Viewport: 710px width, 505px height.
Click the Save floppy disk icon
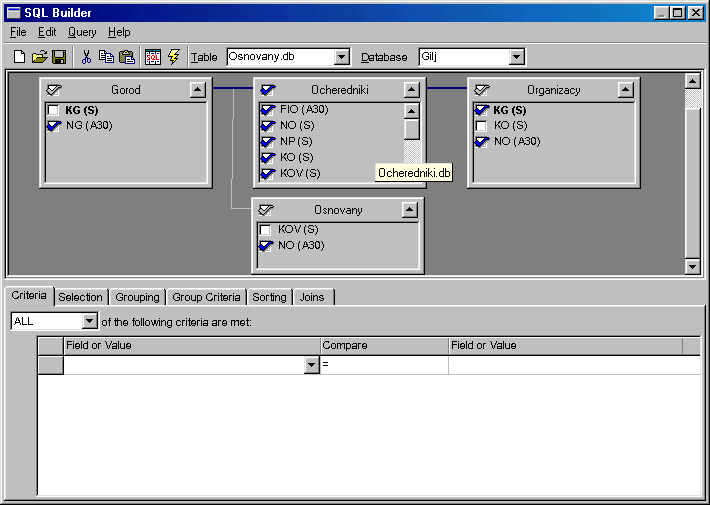click(59, 57)
